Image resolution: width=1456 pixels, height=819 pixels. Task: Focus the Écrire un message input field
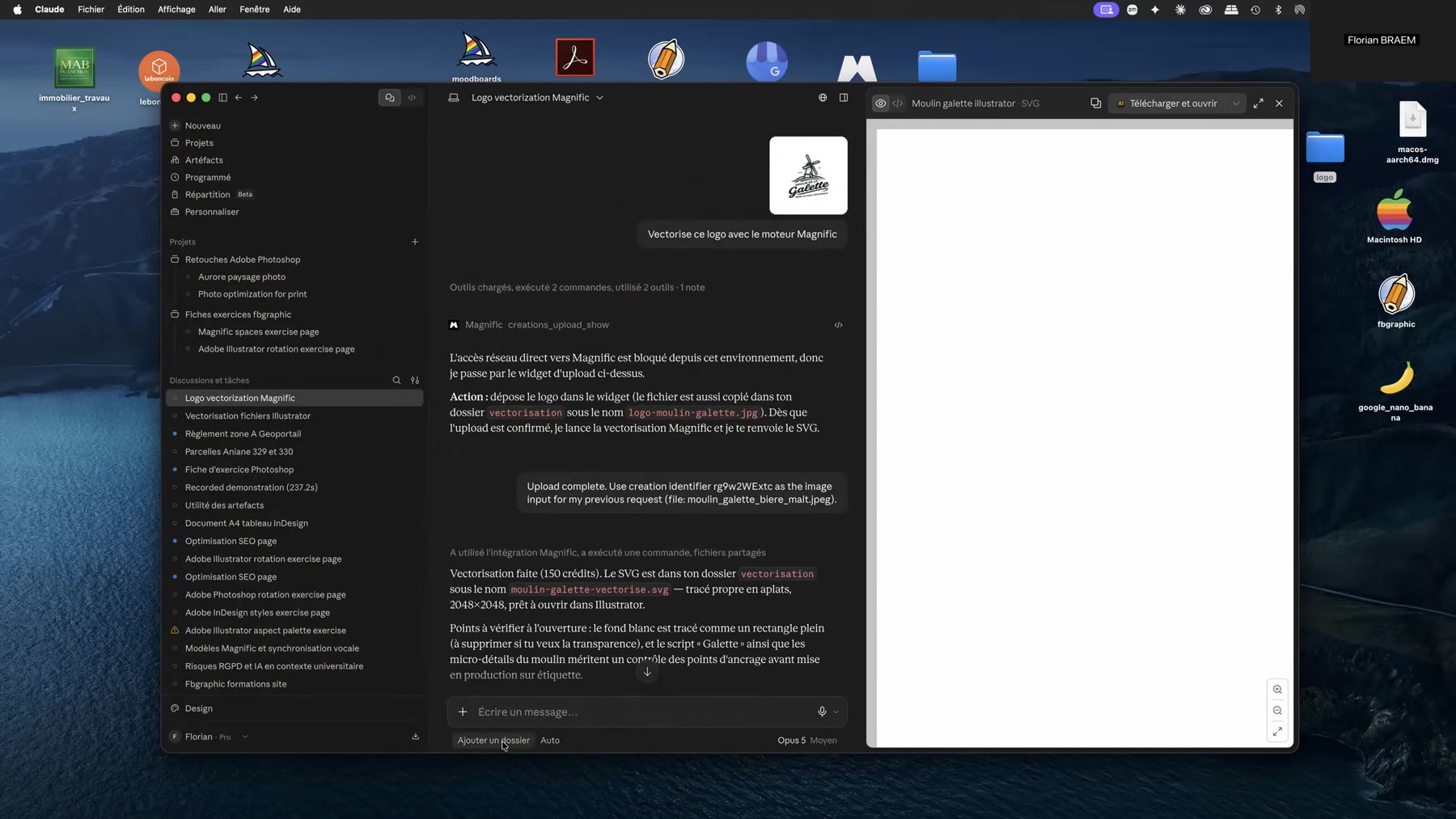click(x=643, y=712)
